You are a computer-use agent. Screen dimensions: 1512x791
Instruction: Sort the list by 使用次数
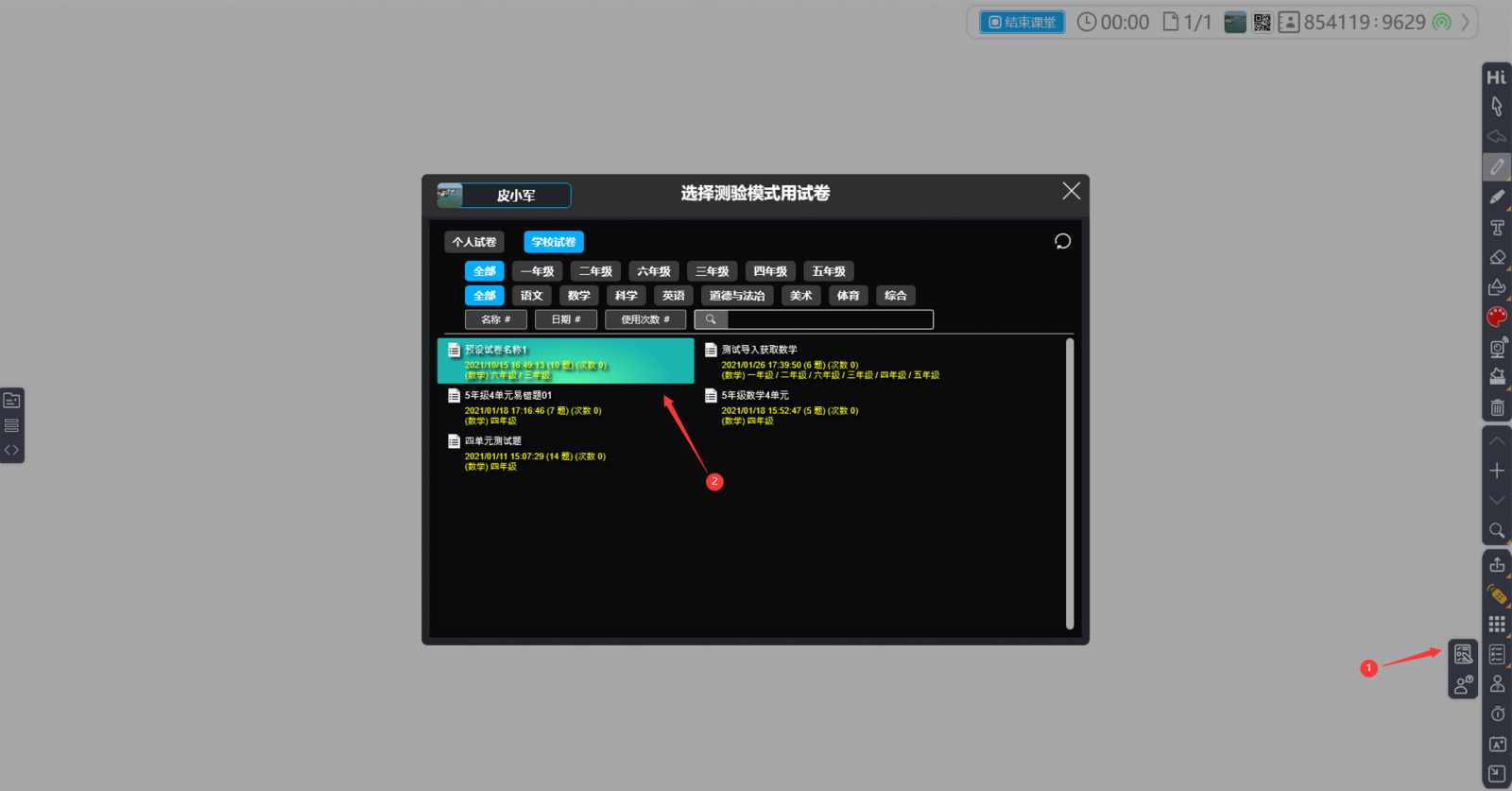coord(645,319)
